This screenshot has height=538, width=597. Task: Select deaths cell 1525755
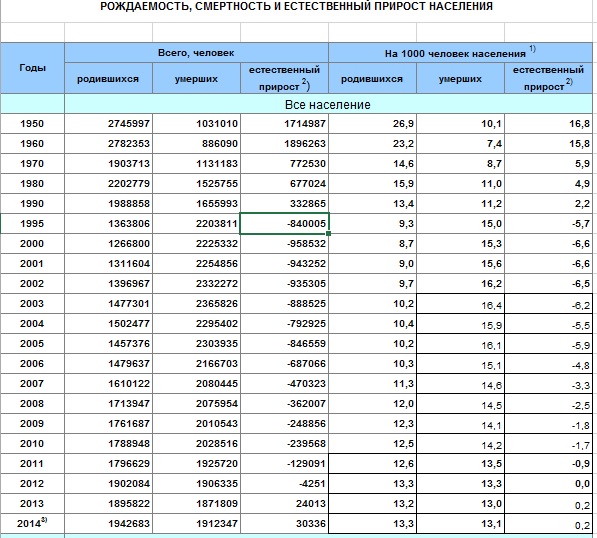pyautogui.click(x=196, y=184)
